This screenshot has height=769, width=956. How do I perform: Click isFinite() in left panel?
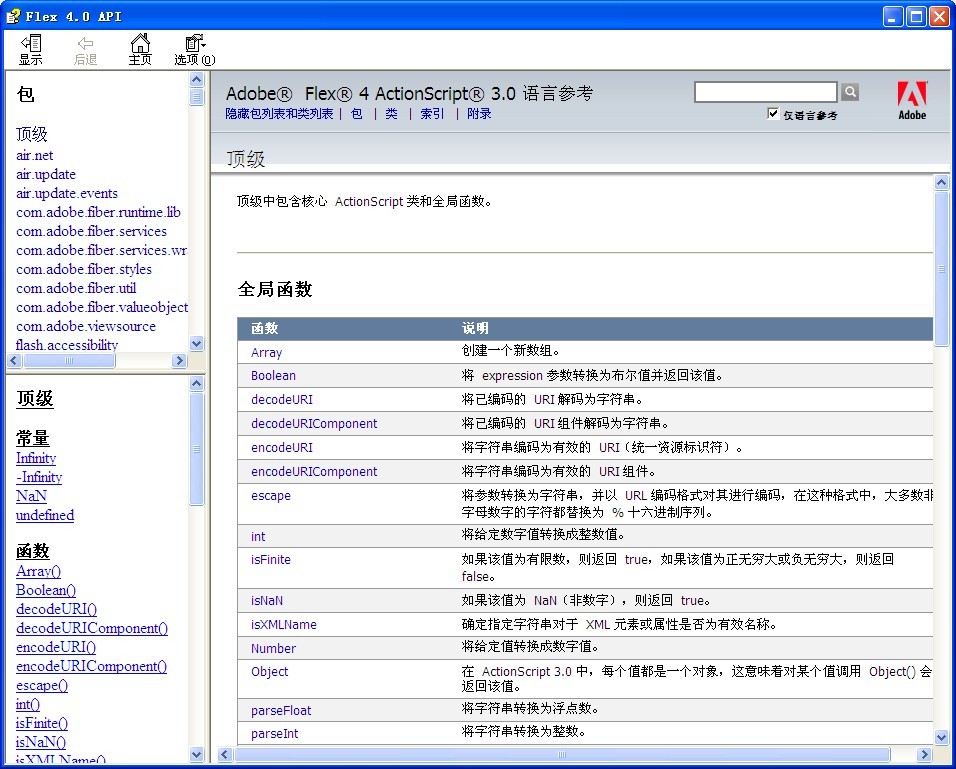[42, 723]
